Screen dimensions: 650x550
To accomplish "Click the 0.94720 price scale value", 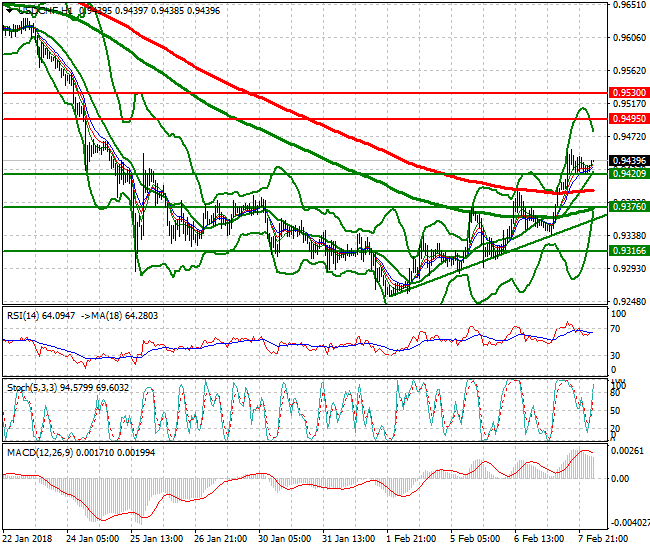I will pyautogui.click(x=629, y=137).
